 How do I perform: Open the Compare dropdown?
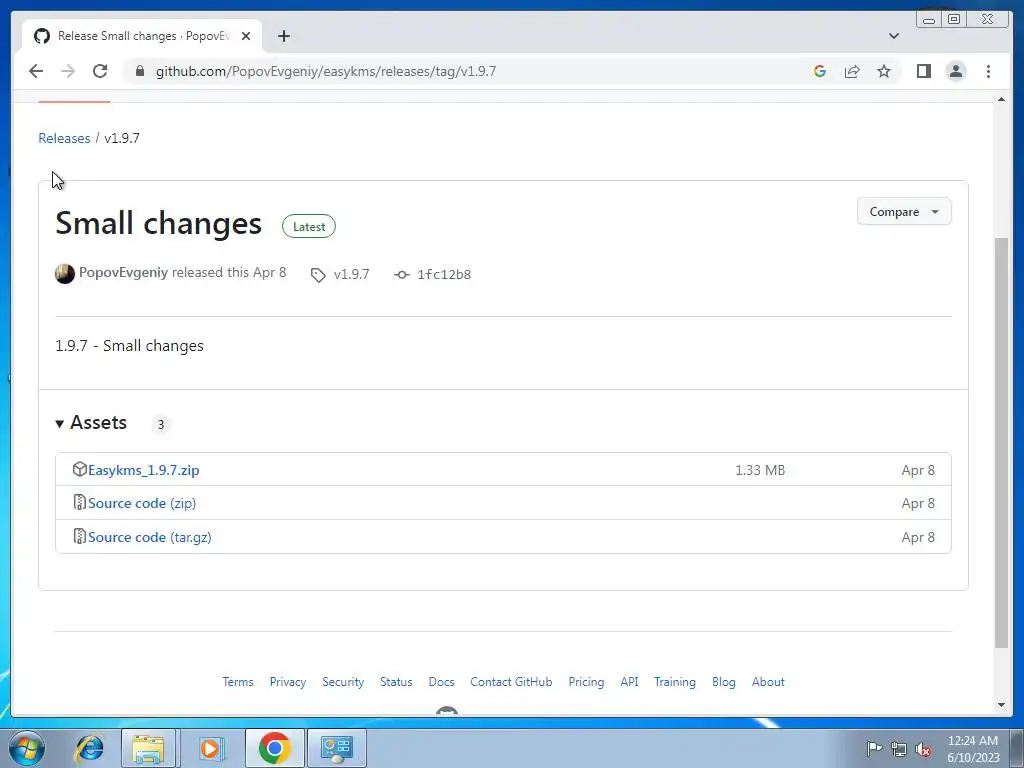tap(904, 212)
